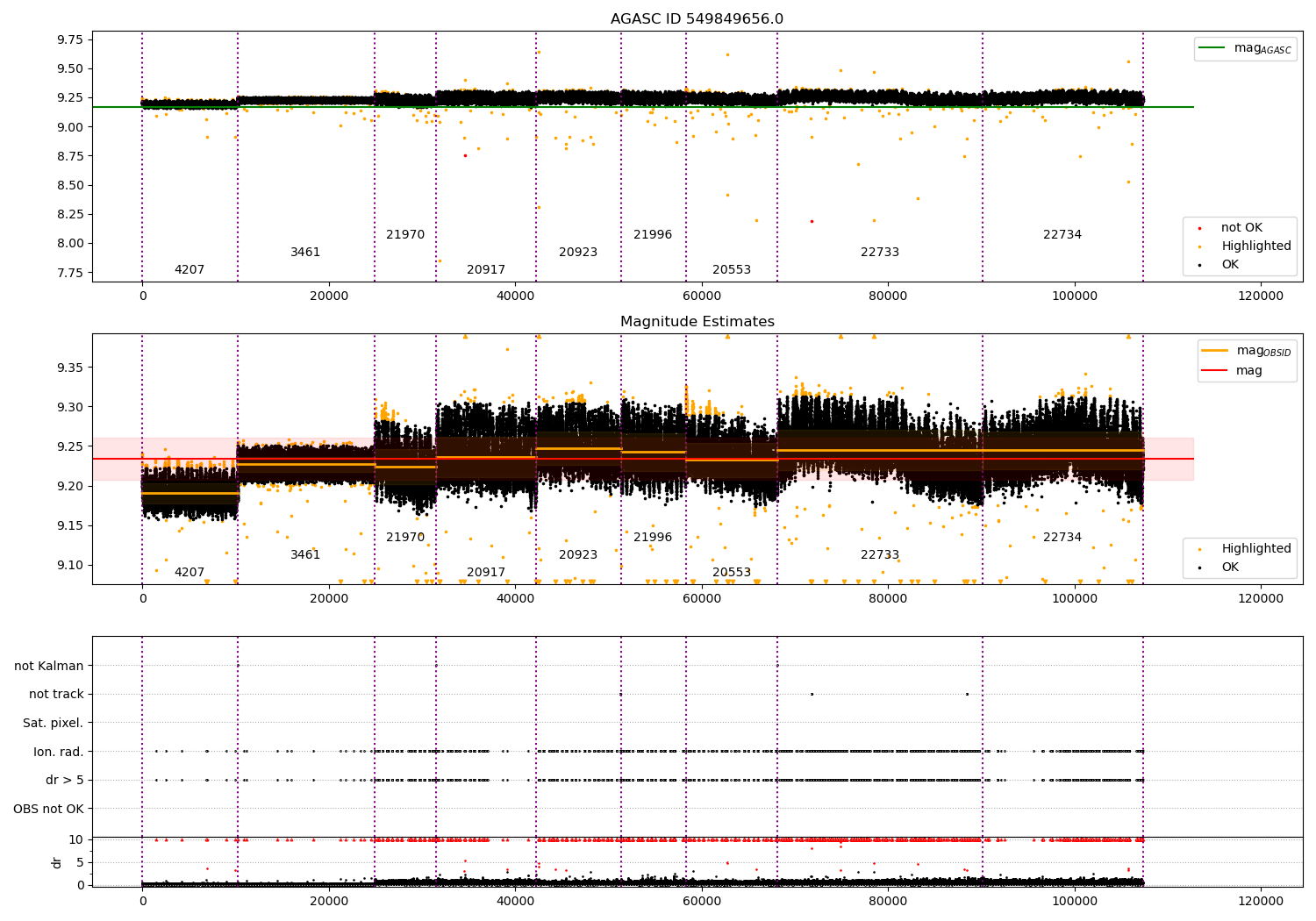Click y-axis tick 9.00 in top plot
The height and width of the screenshot is (921, 1316).
click(69, 127)
